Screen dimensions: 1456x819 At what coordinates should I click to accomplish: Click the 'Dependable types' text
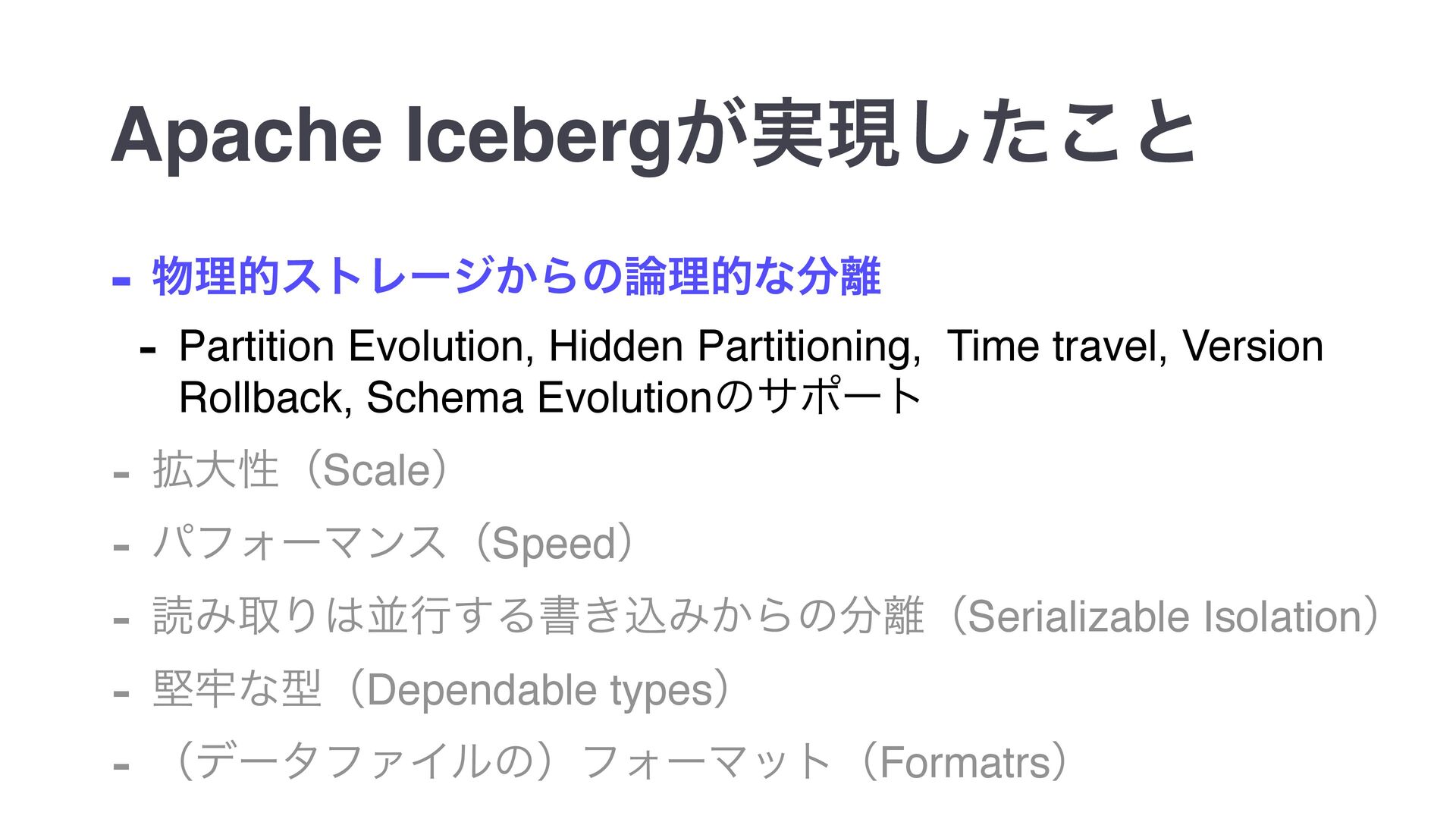click(540, 689)
